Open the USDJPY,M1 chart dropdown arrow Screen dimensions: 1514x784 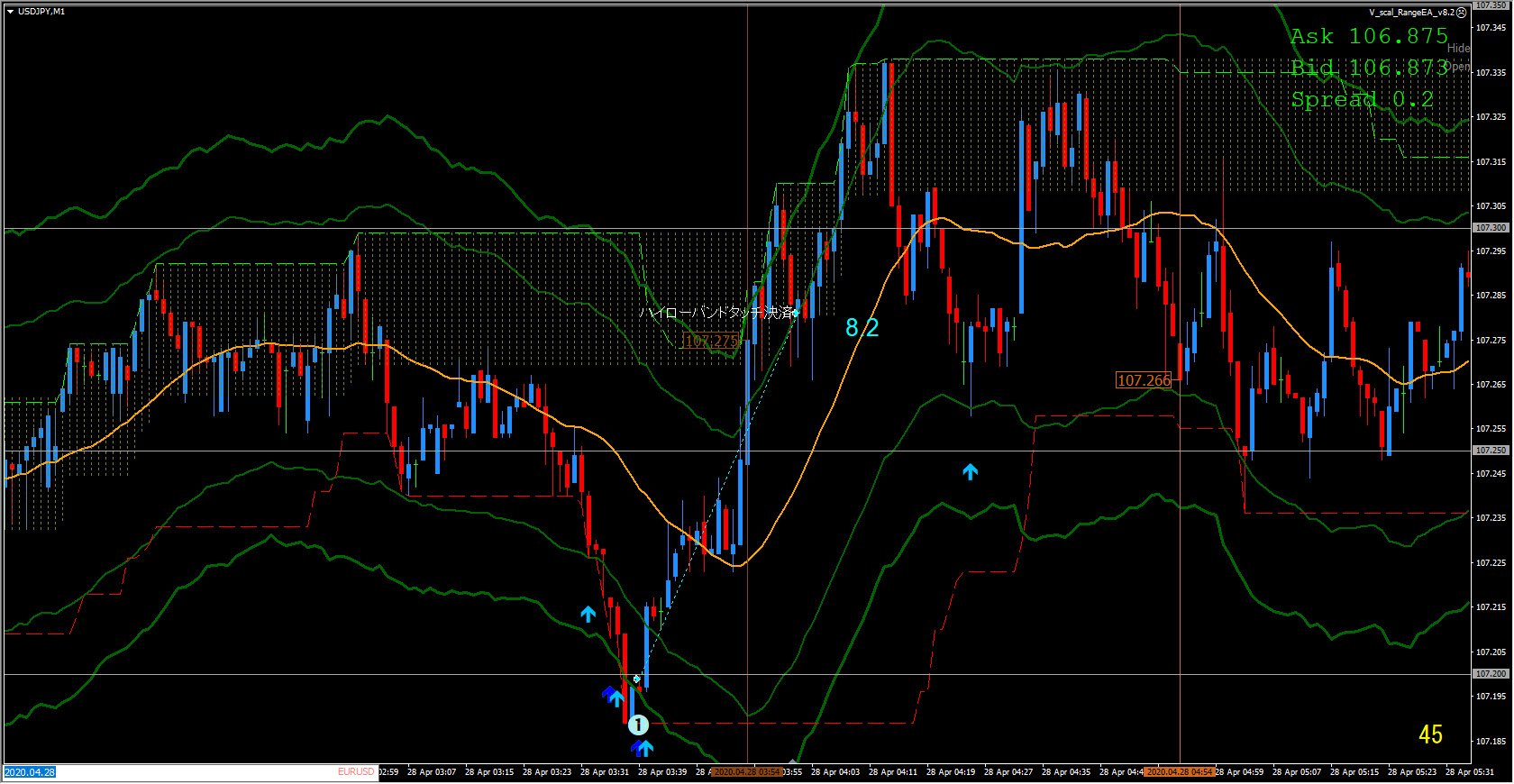pyautogui.click(x=10, y=12)
